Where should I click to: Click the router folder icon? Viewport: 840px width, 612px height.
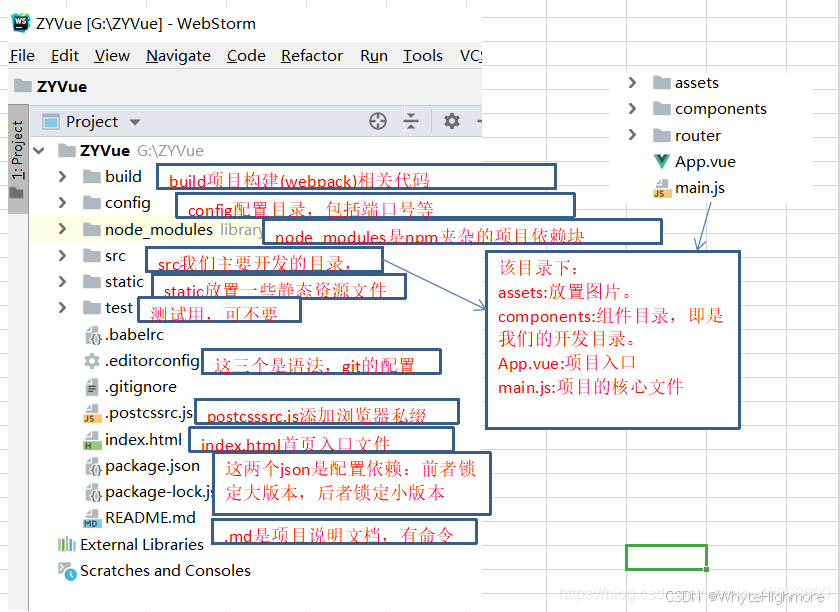662,135
